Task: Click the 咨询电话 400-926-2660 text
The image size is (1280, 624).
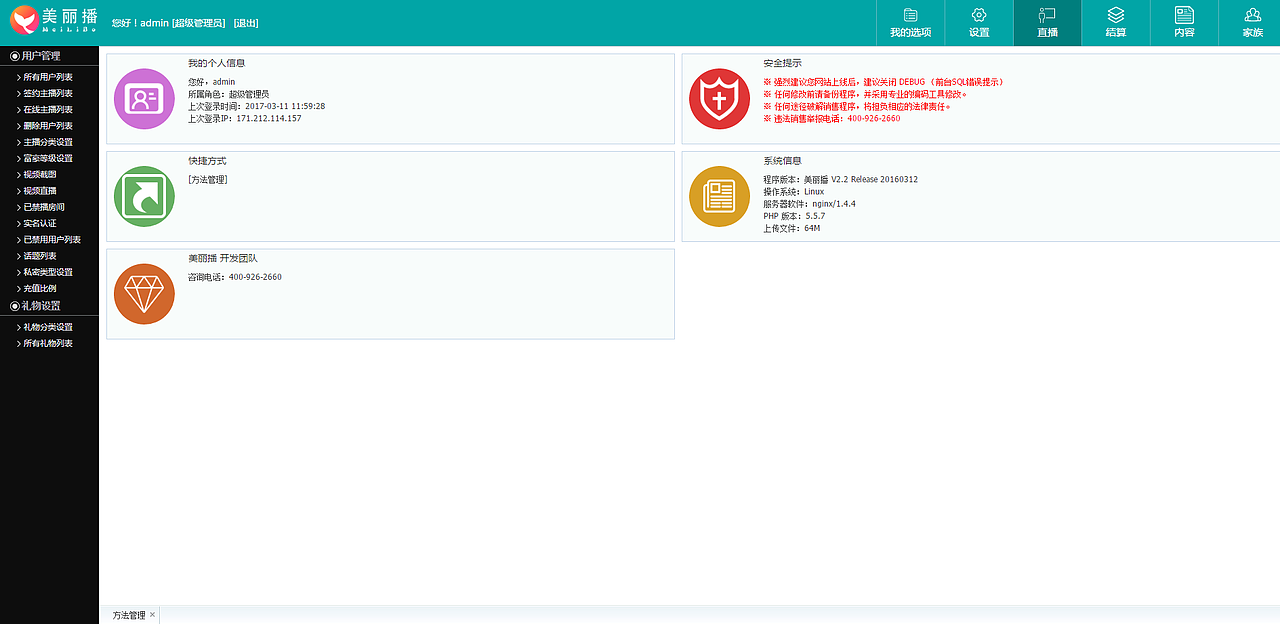Action: (235, 277)
